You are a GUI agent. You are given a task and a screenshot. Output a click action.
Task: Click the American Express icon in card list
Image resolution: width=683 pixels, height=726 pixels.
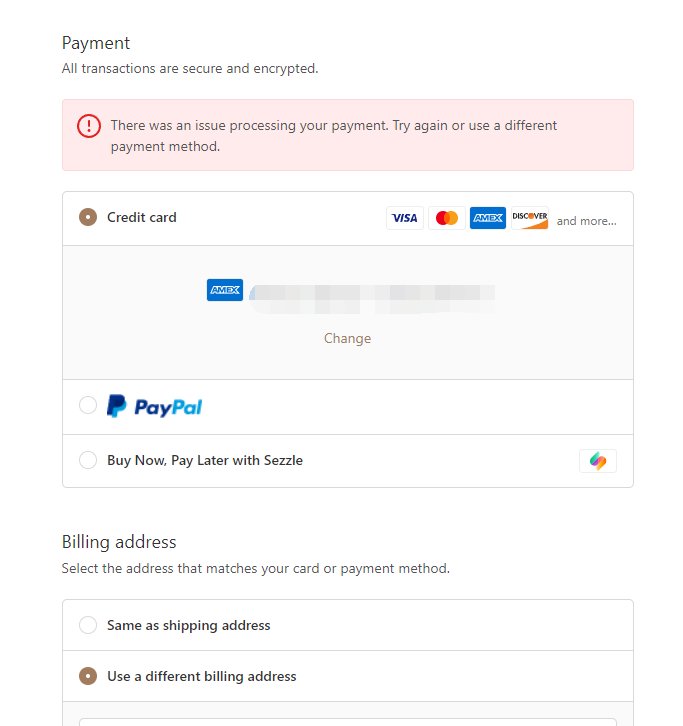tap(488, 218)
